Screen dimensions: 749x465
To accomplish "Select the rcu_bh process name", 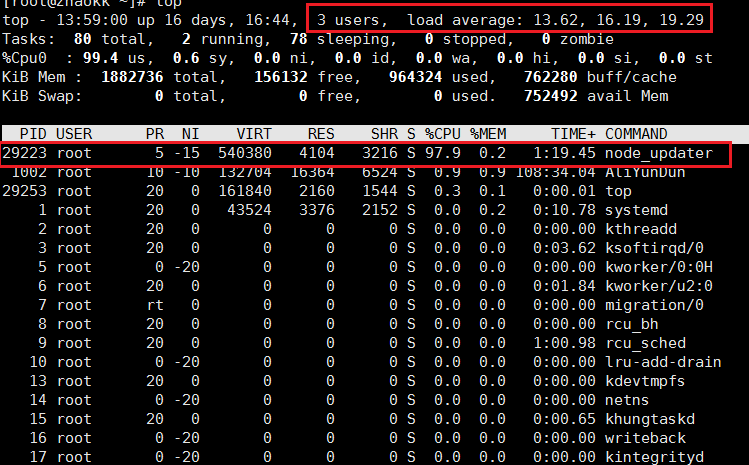I will click(631, 324).
